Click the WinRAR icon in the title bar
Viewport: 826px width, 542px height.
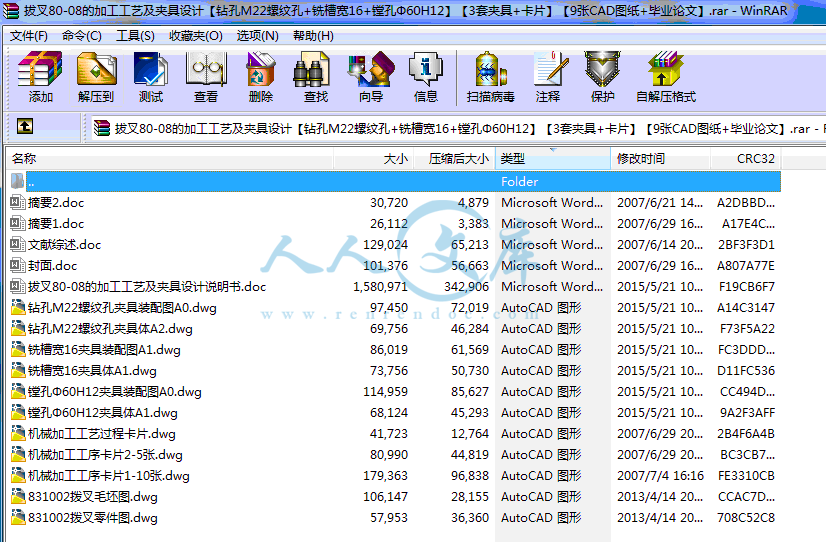coord(11,11)
